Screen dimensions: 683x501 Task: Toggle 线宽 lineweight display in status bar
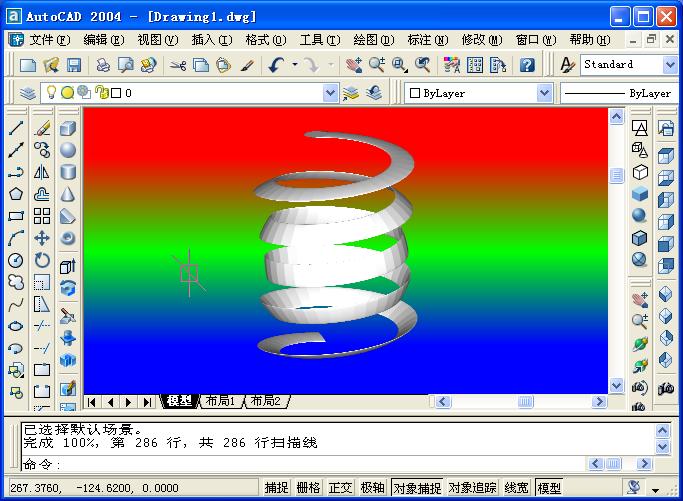pos(517,487)
